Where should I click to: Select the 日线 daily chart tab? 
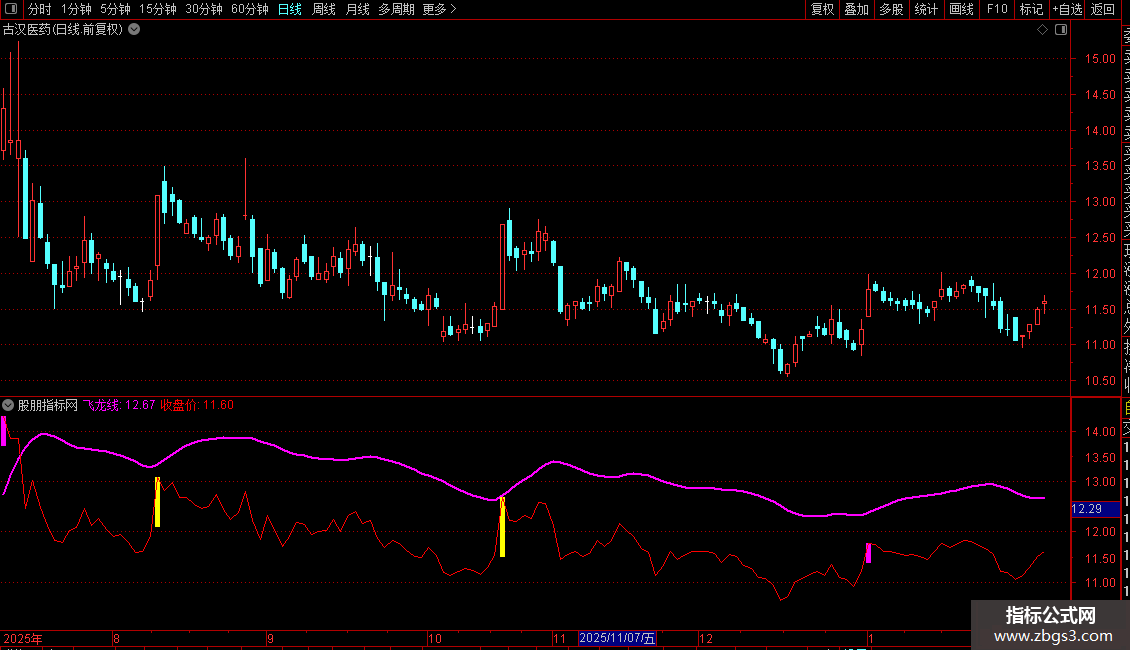pos(290,9)
